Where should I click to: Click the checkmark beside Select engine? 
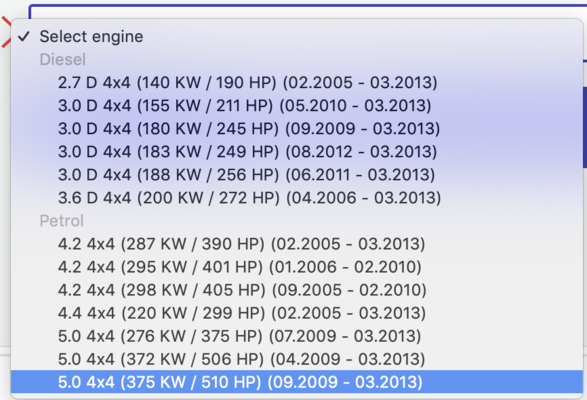(24, 36)
